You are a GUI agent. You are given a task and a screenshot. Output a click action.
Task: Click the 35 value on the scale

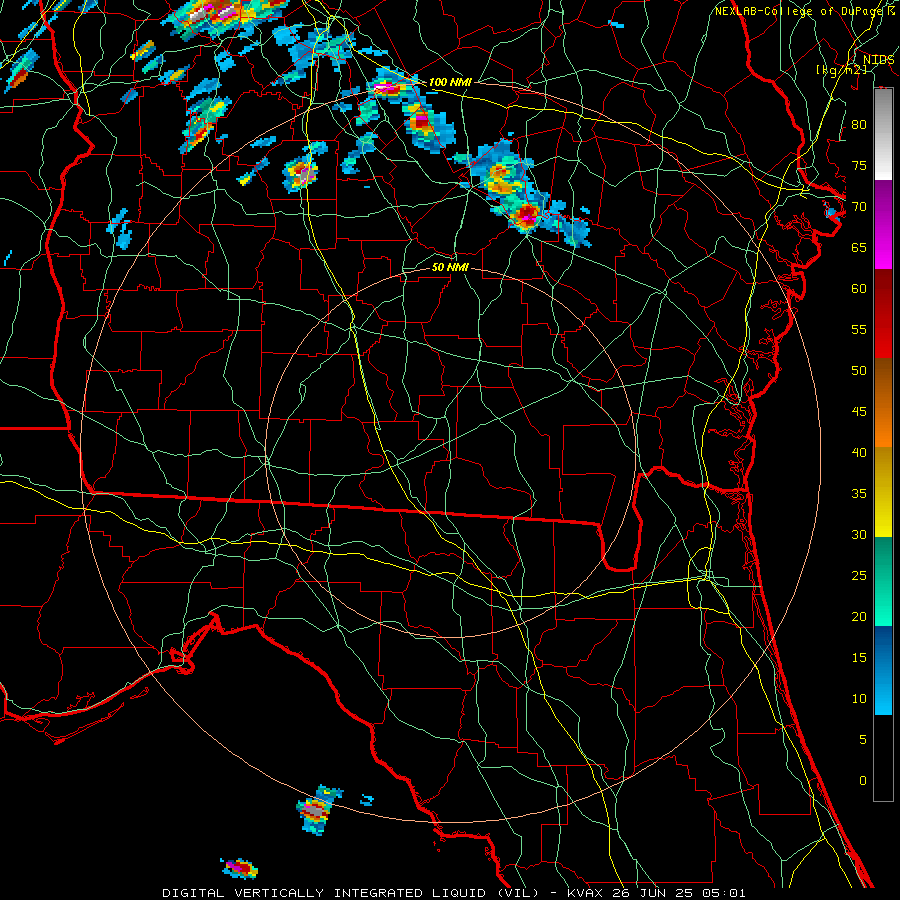pyautogui.click(x=859, y=494)
